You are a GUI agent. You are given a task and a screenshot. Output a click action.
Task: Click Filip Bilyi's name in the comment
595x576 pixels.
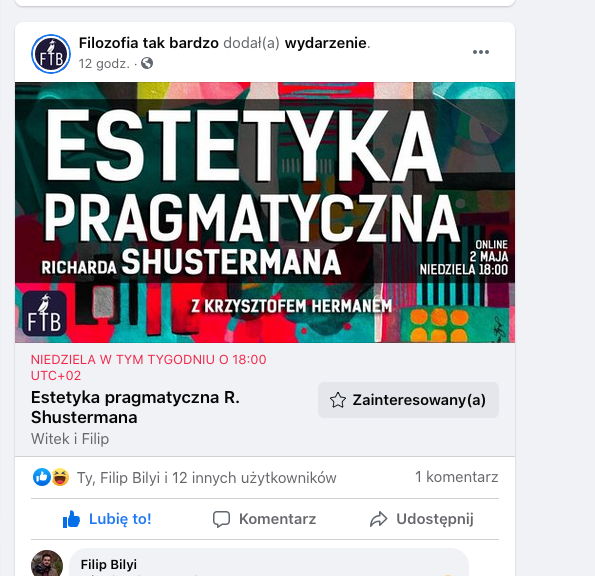pos(109,564)
